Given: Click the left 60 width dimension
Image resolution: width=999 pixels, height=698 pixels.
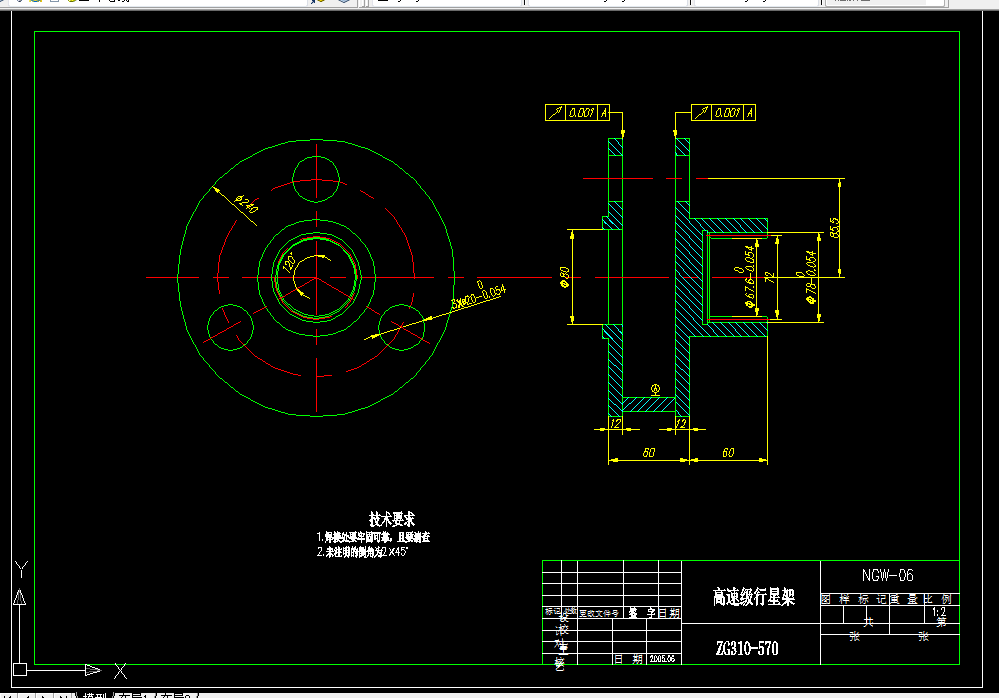Looking at the screenshot, I should click(x=649, y=453).
